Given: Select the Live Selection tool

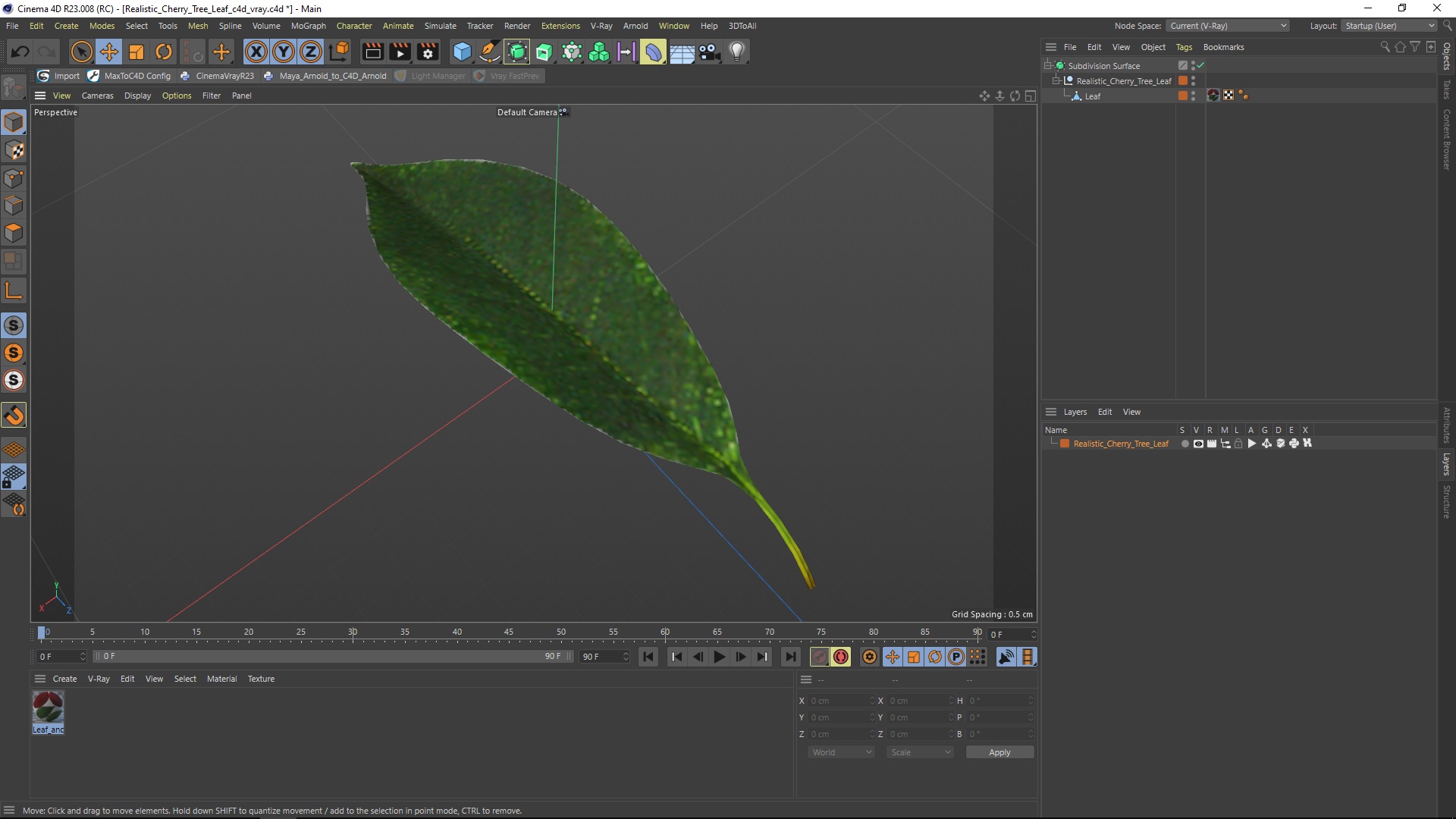Looking at the screenshot, I should coord(81,52).
